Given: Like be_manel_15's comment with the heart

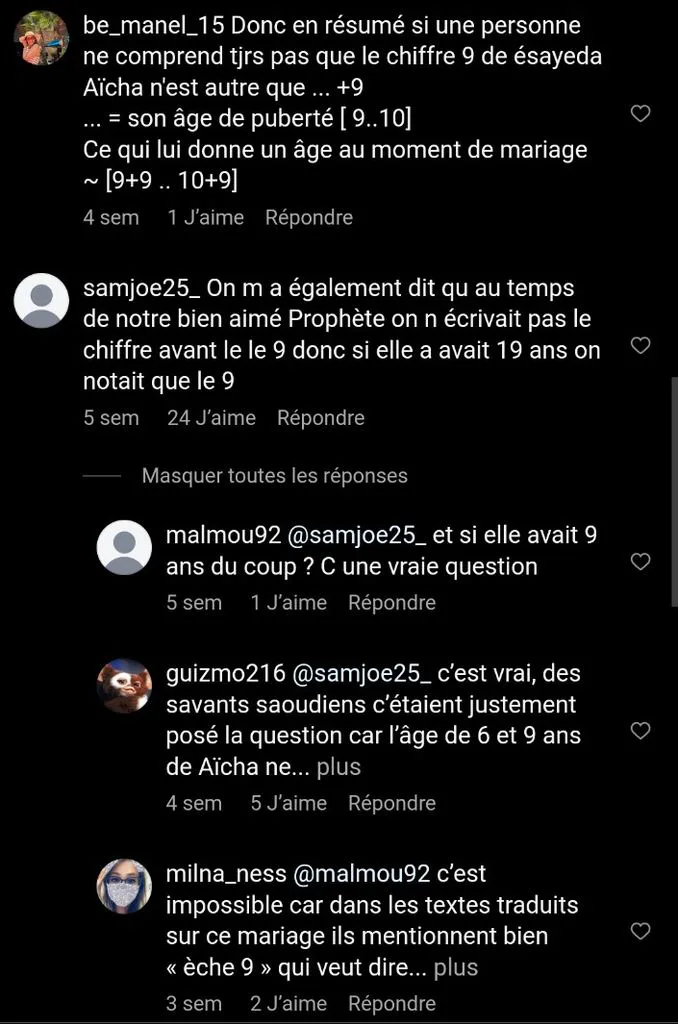Looking at the screenshot, I should [640, 114].
